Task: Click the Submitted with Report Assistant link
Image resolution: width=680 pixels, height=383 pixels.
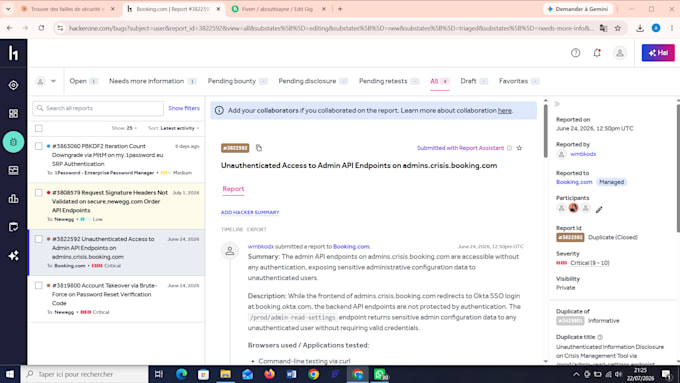Action: click(460, 148)
